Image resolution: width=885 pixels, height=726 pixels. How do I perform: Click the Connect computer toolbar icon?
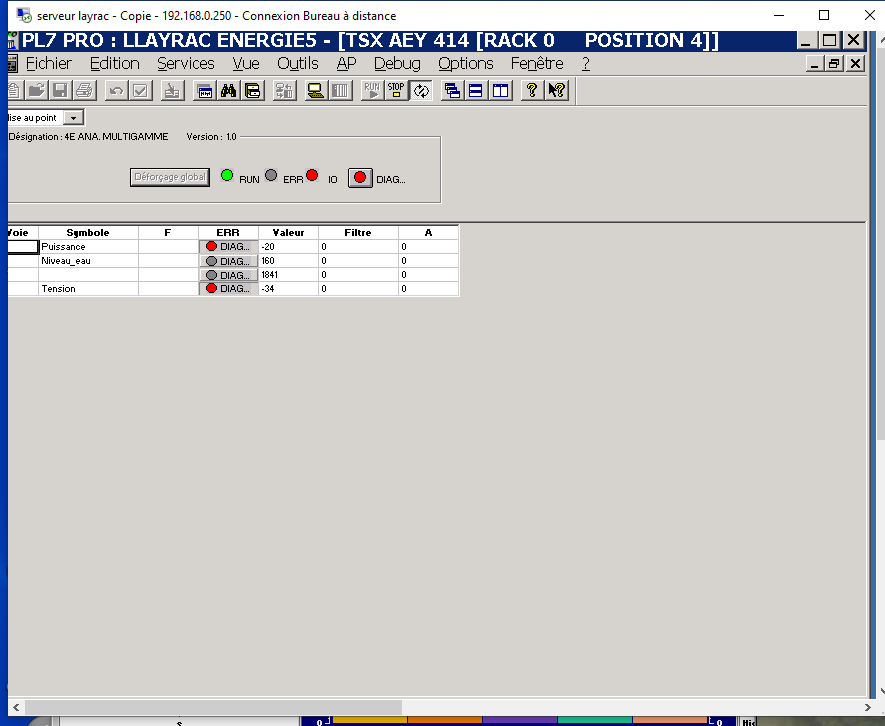tap(316, 90)
